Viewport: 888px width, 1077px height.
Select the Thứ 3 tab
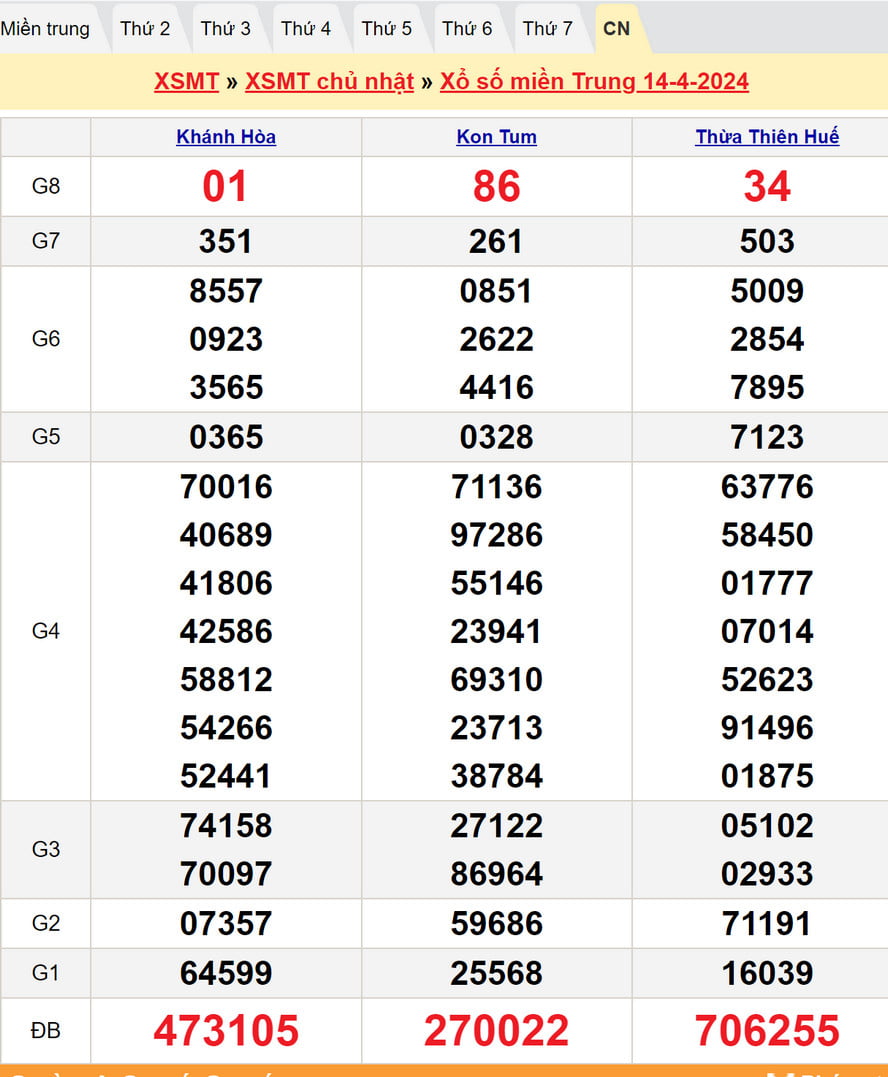(225, 29)
